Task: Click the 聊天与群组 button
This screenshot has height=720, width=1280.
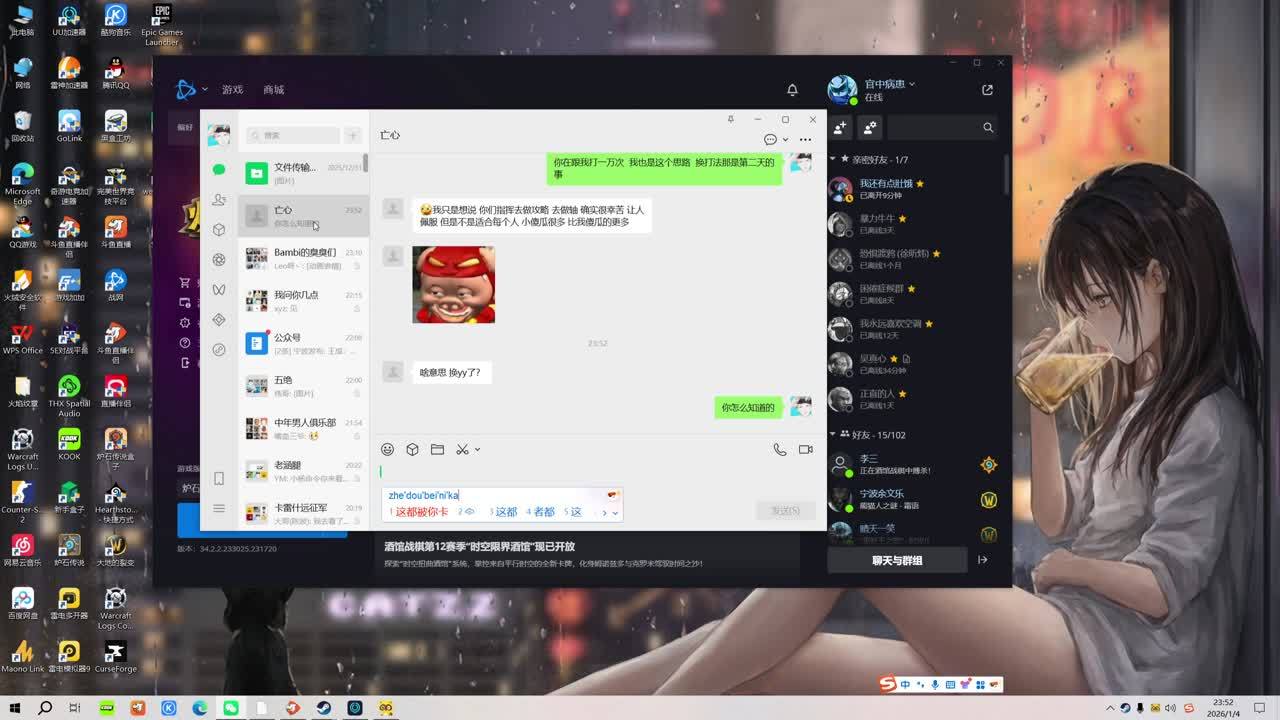Action: [x=897, y=560]
